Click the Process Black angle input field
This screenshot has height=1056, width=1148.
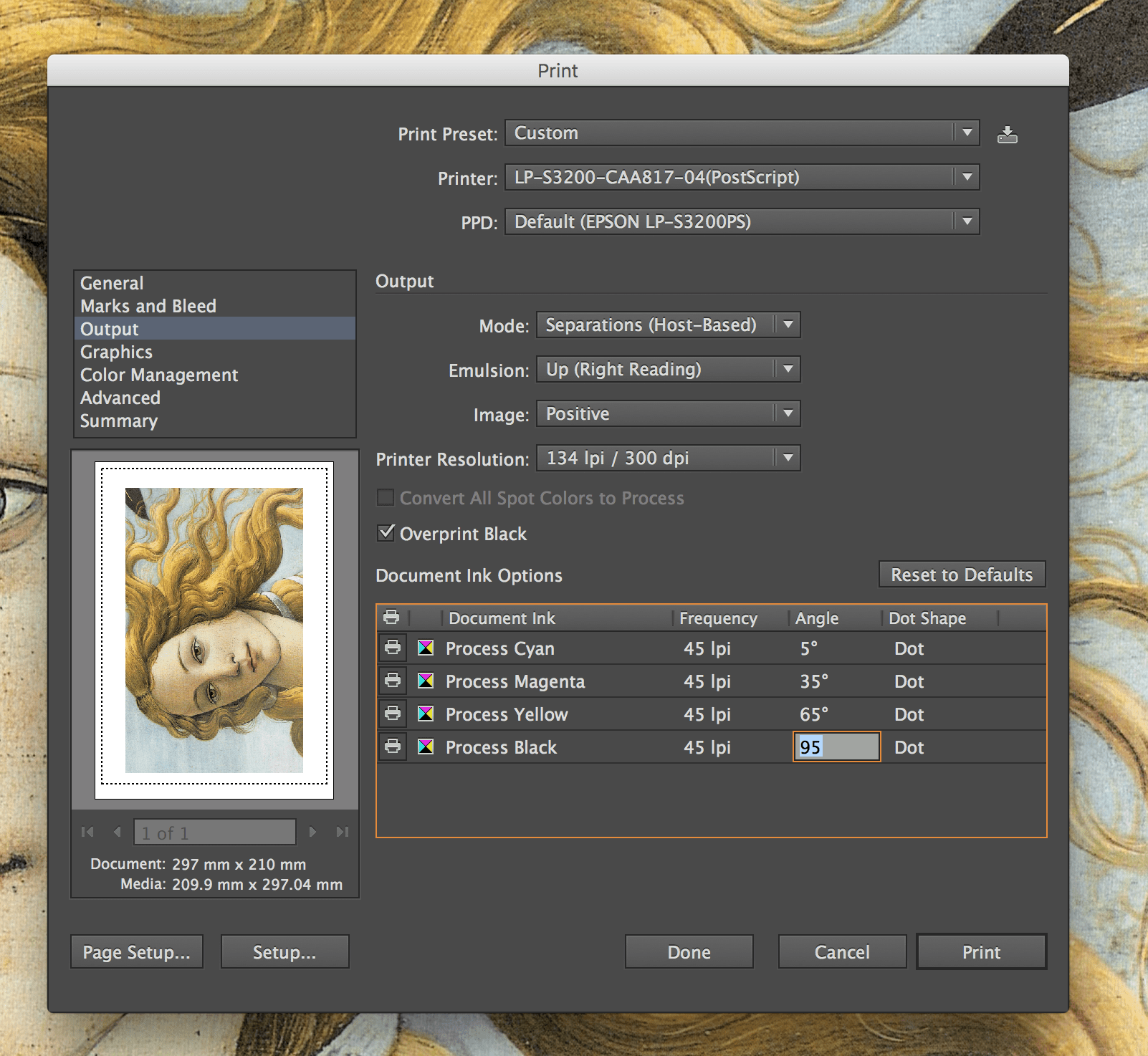[x=836, y=747]
